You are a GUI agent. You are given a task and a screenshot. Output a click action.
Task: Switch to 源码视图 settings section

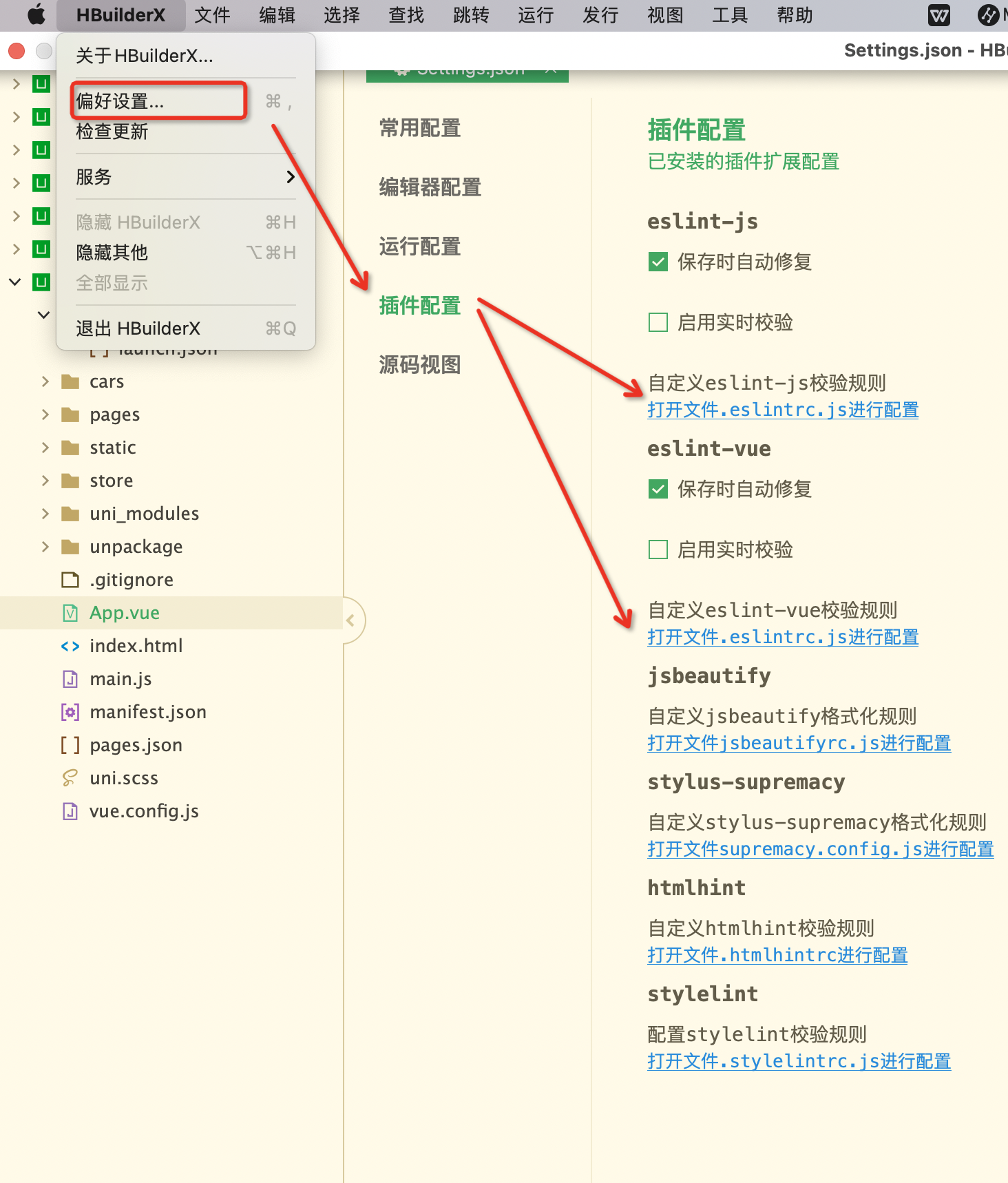(420, 365)
